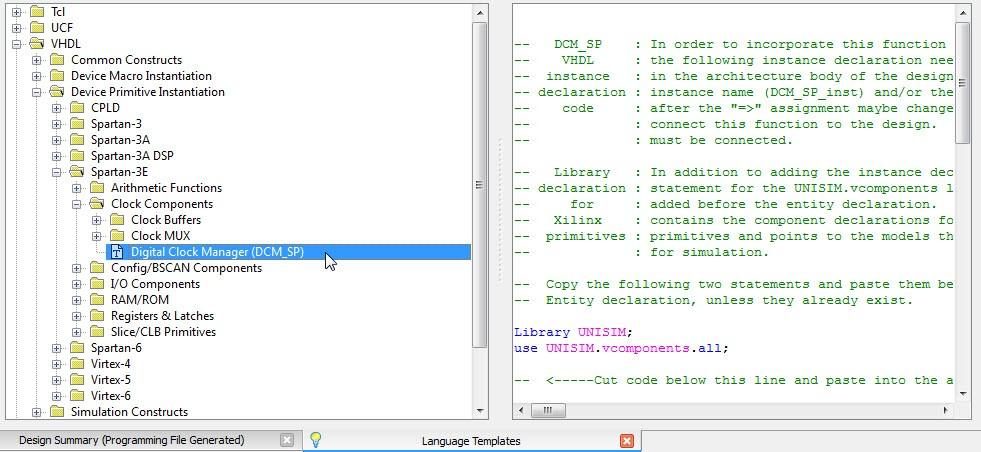Select Registers & Latches label
Screen dimensions: 981x452
pos(163,316)
